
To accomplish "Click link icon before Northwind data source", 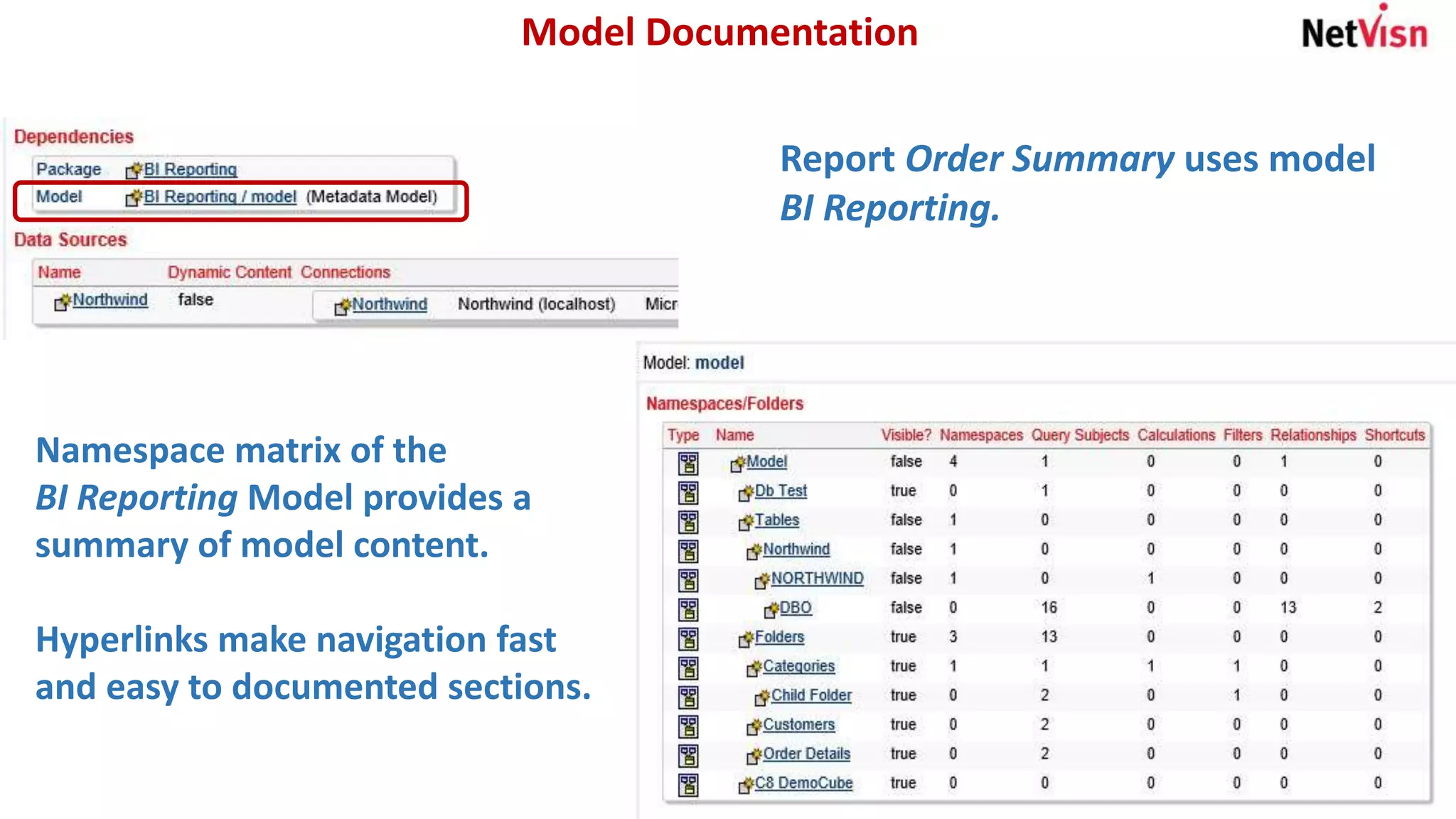I will point(63,301).
